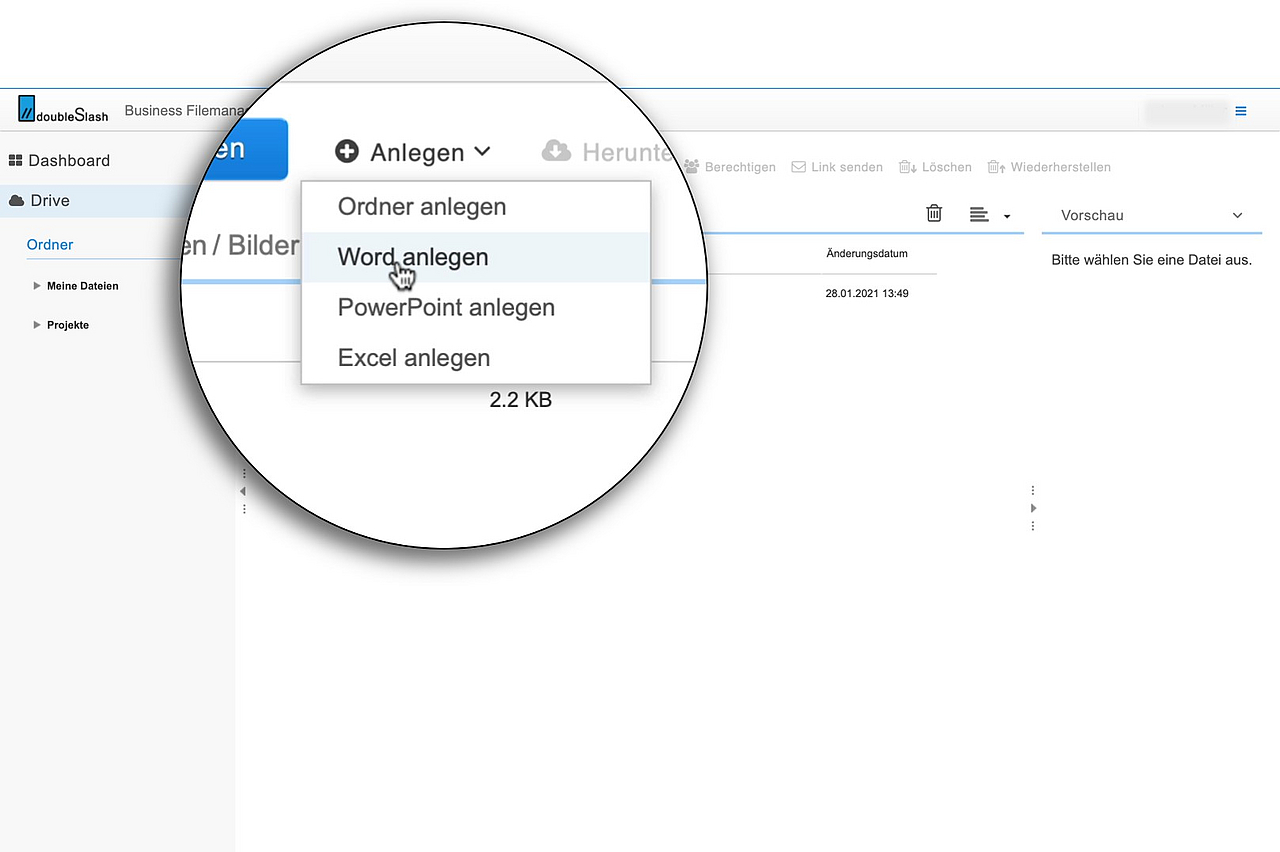Click the Herunterladen cloud download icon
Screen dimensions: 1280x852
click(556, 151)
